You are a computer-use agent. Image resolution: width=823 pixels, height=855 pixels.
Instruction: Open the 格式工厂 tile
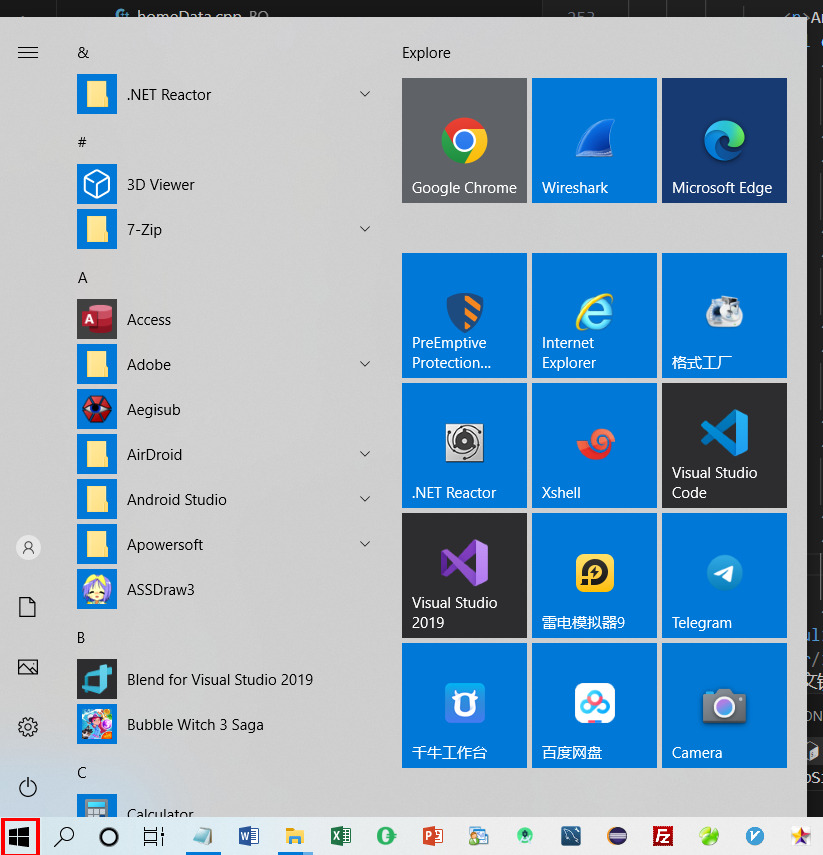724,315
